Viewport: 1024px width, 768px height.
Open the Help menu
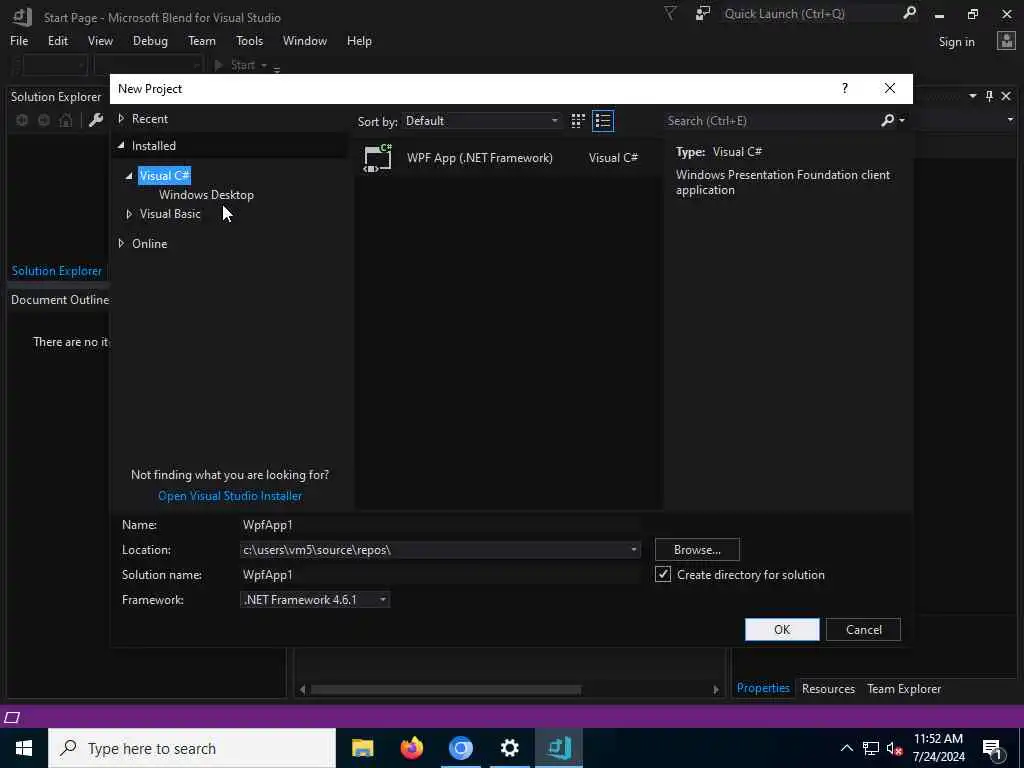click(x=359, y=40)
